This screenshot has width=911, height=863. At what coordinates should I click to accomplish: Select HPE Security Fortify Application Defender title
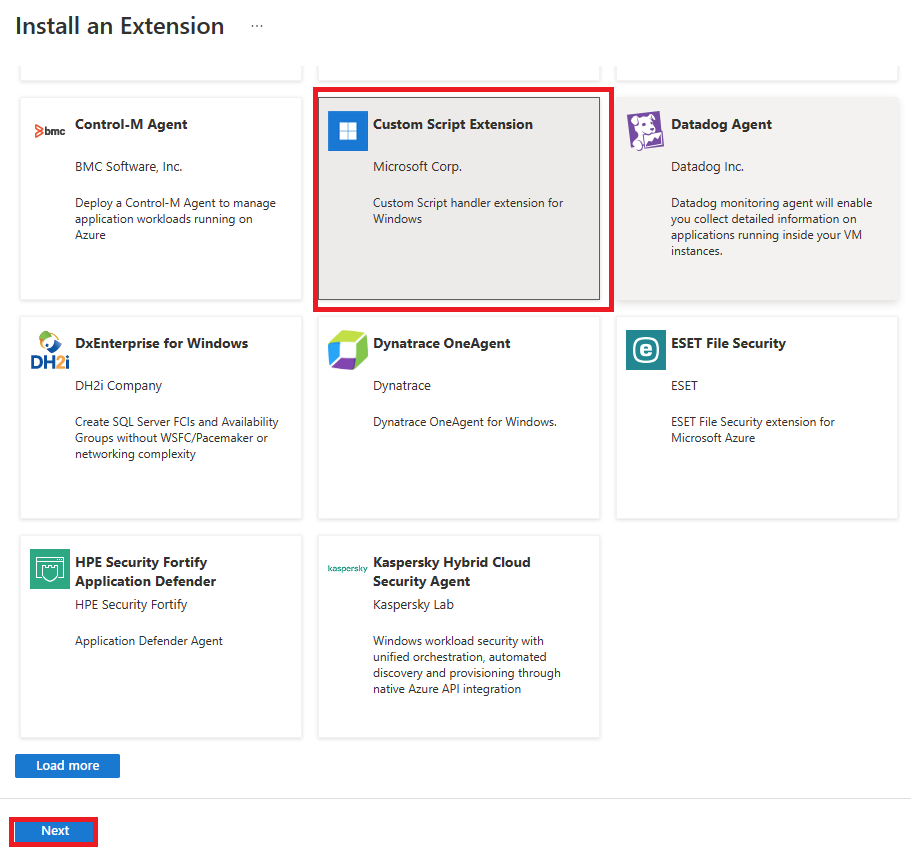click(x=145, y=572)
